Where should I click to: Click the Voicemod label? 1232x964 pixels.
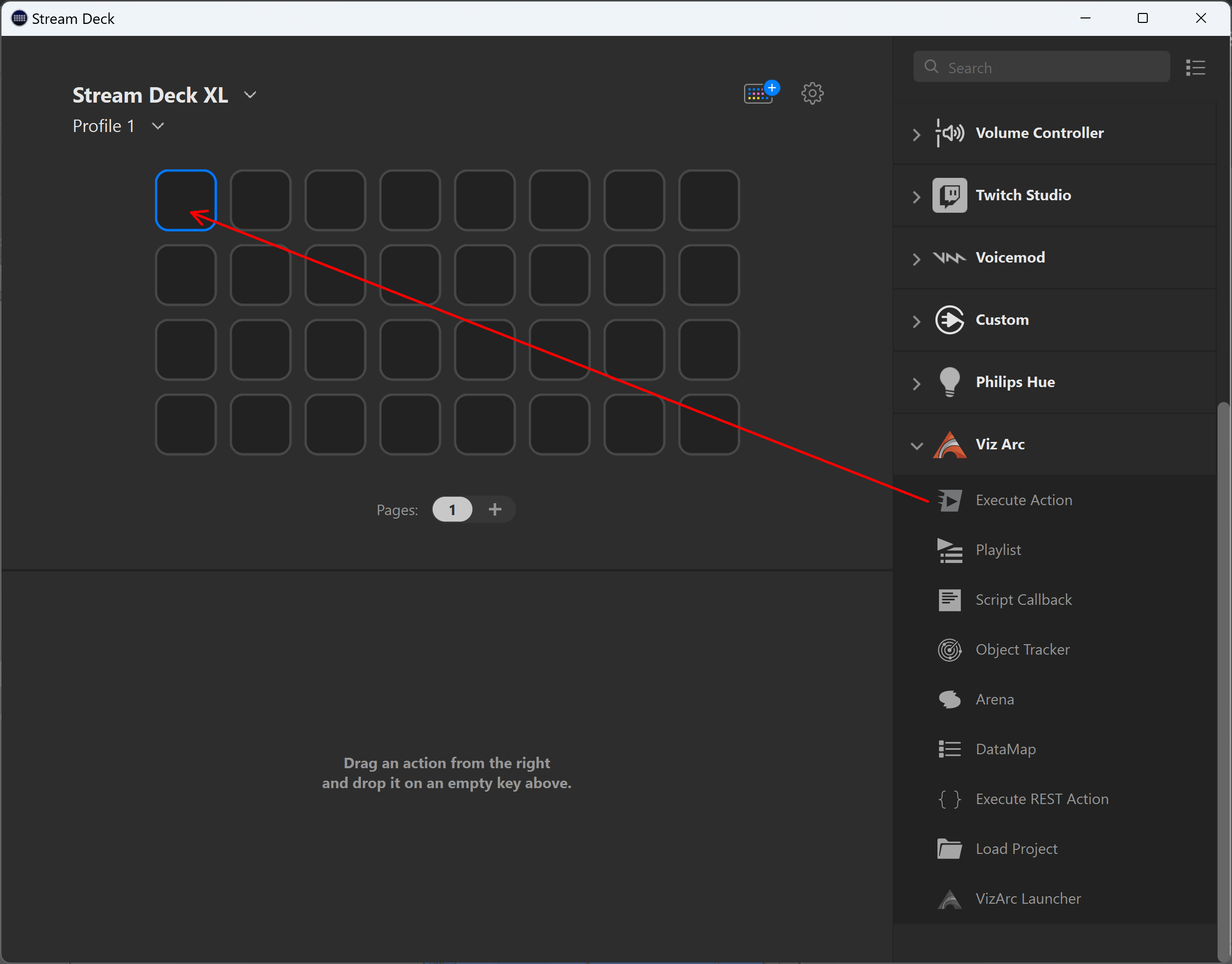[1010, 258]
